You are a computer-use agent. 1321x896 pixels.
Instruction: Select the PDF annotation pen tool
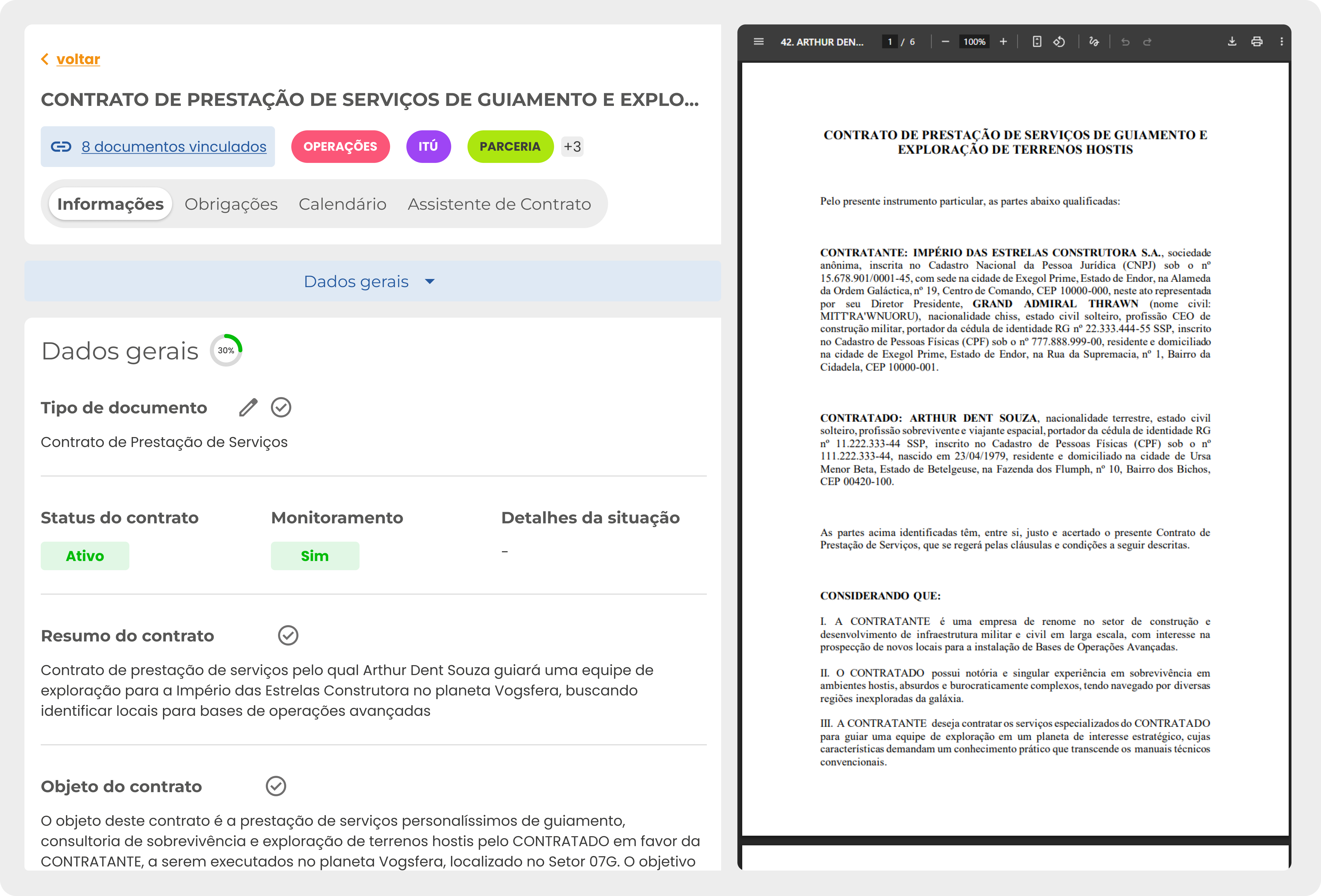click(1094, 41)
